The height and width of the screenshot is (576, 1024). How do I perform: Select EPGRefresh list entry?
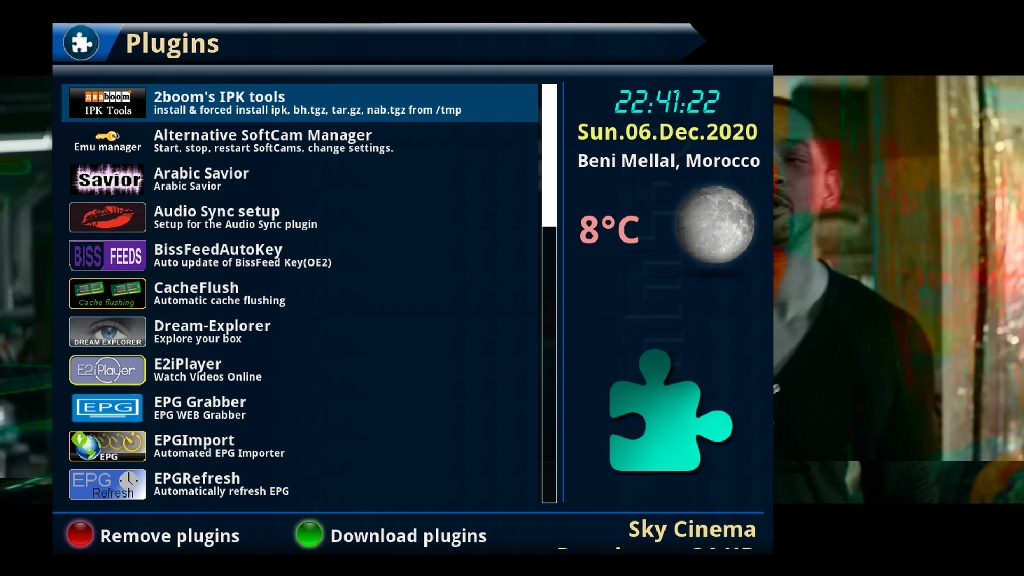pos(300,485)
